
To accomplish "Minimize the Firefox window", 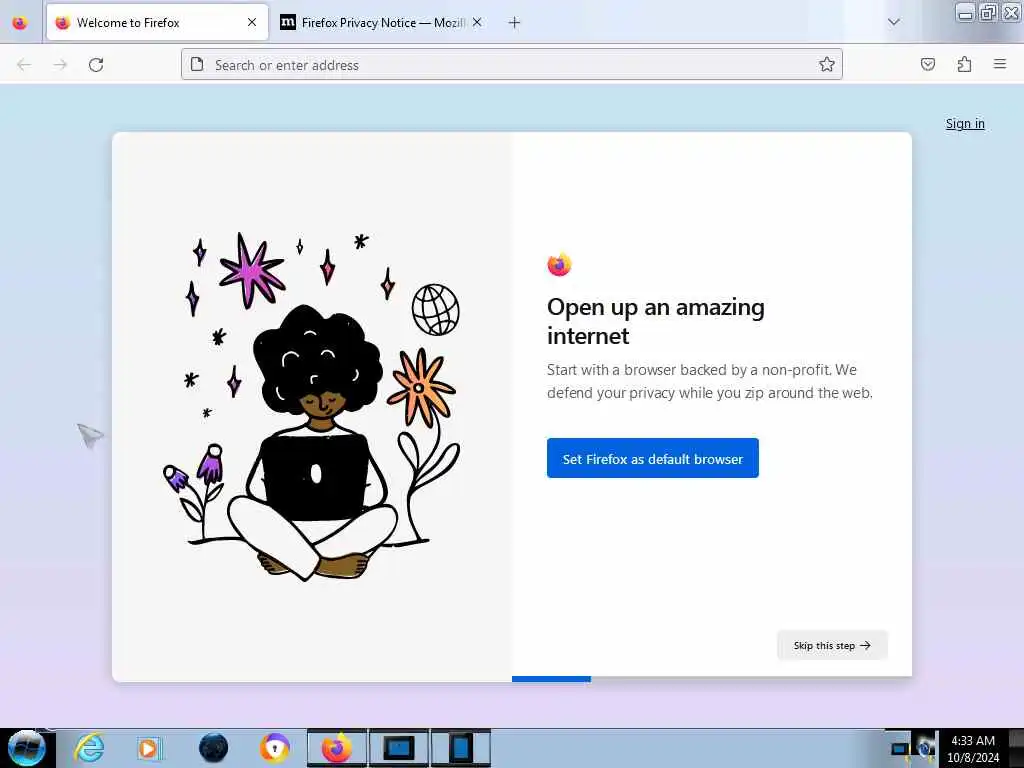I will point(965,12).
